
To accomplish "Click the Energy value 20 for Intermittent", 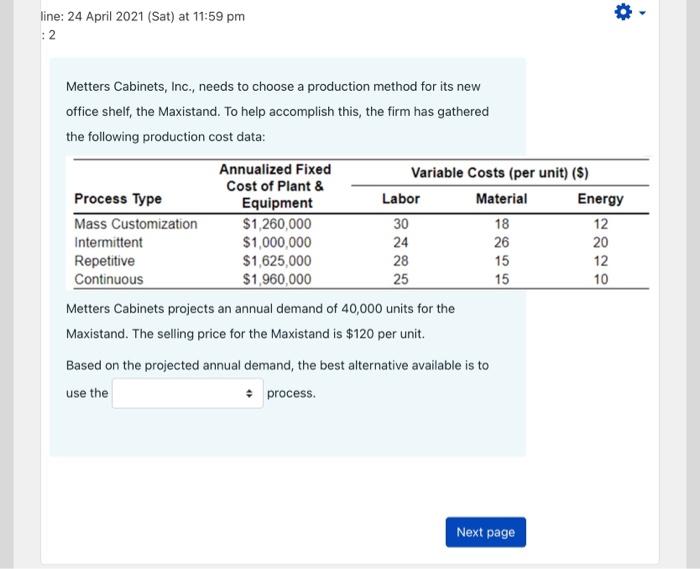I will tap(600, 242).
